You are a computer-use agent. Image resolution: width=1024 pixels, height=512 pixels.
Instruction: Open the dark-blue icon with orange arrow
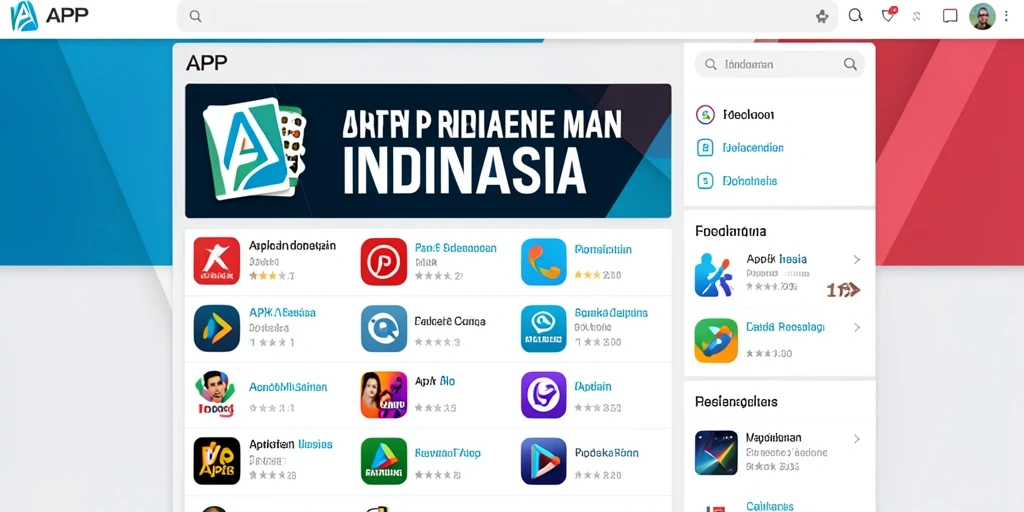217,328
